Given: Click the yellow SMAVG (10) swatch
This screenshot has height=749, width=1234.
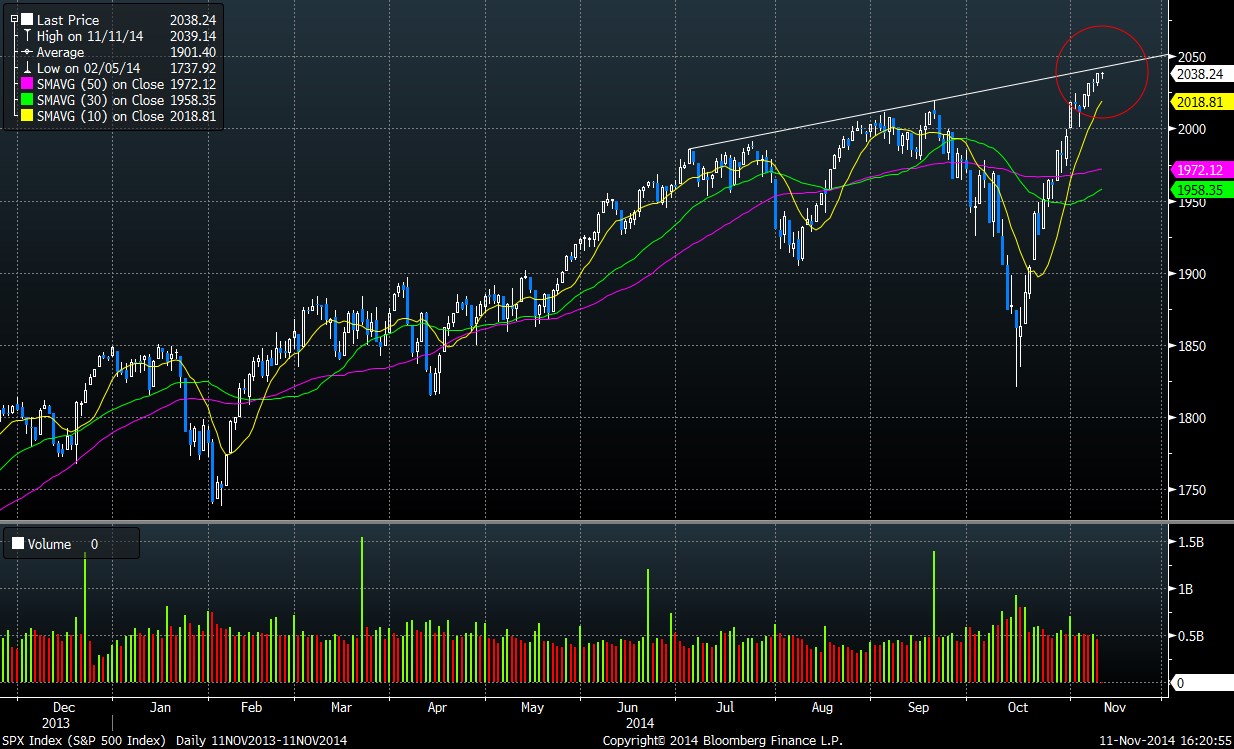Looking at the screenshot, I should pyautogui.click(x=27, y=116).
